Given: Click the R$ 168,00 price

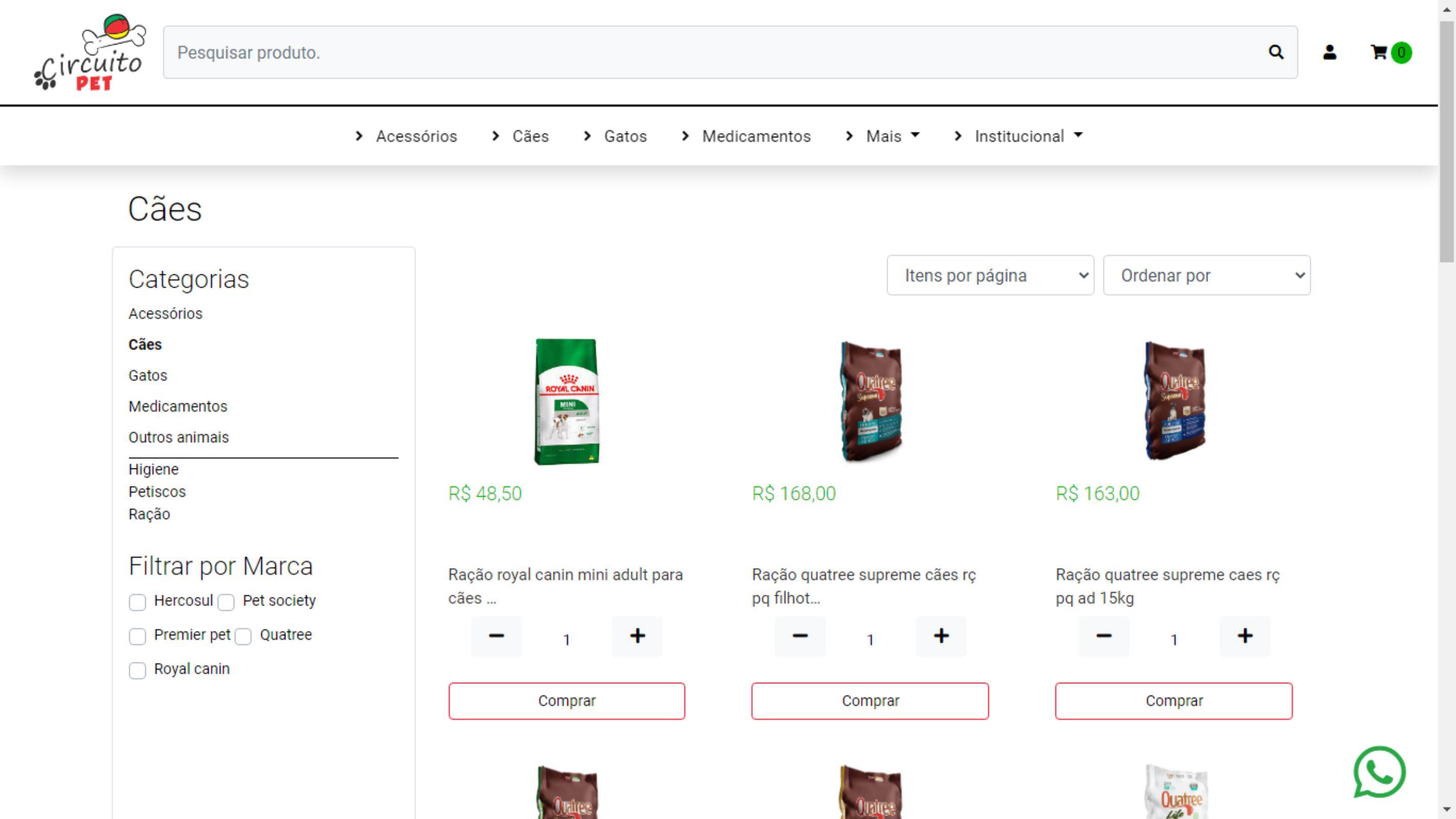Looking at the screenshot, I should (793, 493).
